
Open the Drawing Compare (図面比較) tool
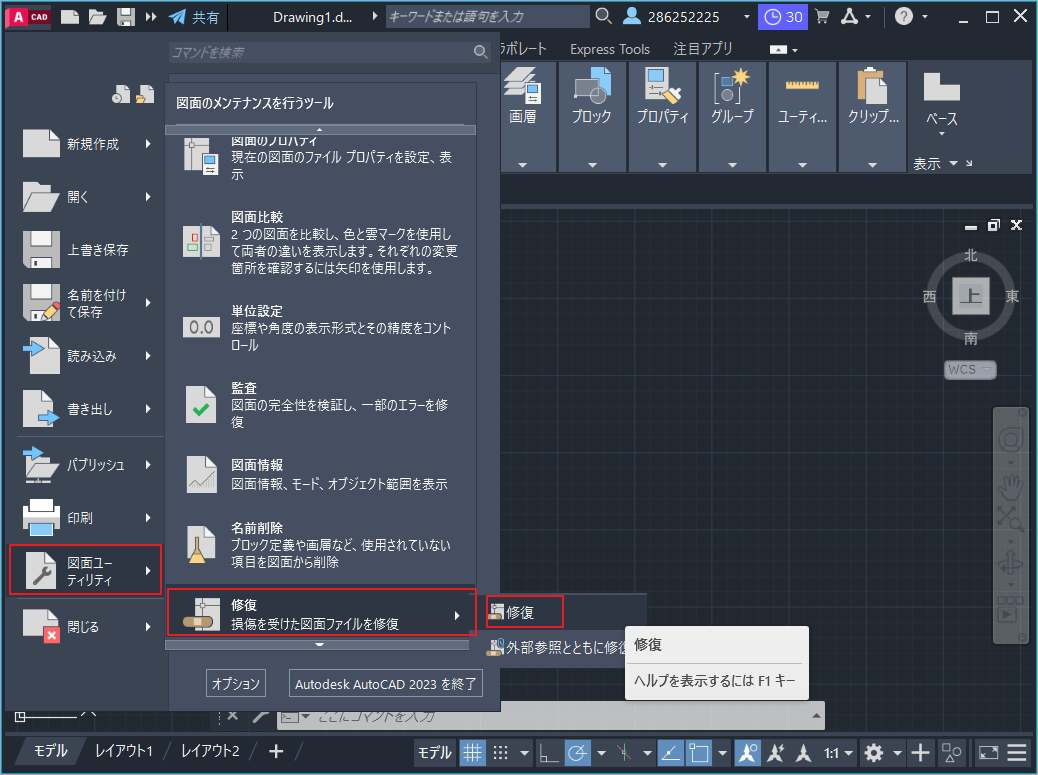(202, 241)
